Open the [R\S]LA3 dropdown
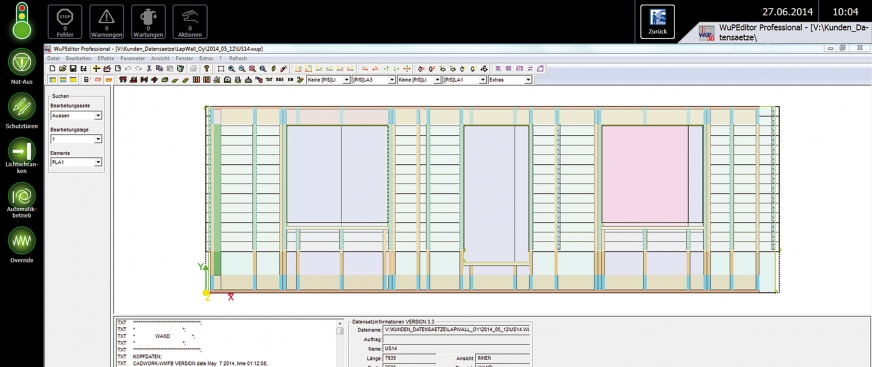The image size is (872, 367). 374,80
